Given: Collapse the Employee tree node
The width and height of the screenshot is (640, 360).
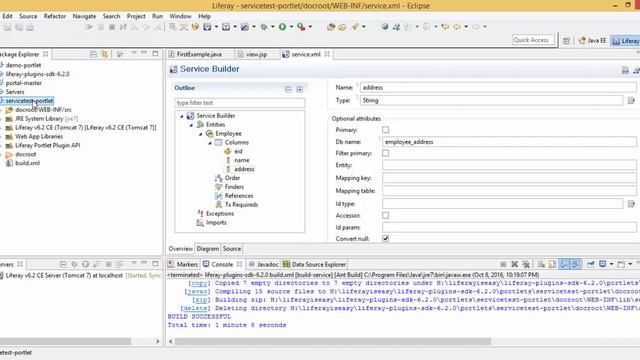Looking at the screenshot, I should 200,134.
